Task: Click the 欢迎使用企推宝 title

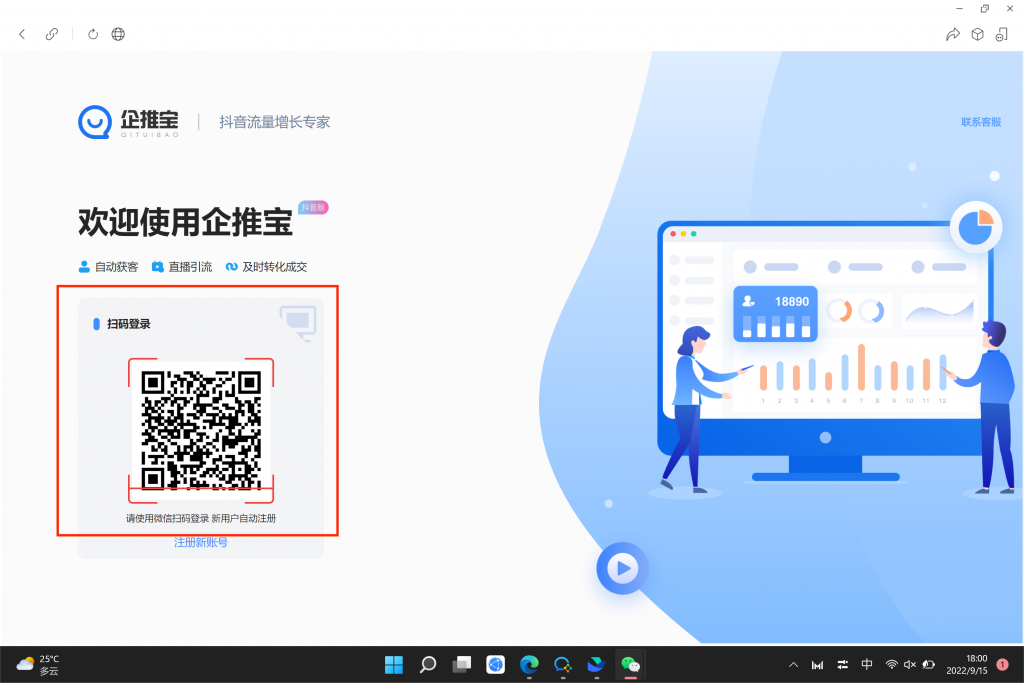Action: [185, 223]
